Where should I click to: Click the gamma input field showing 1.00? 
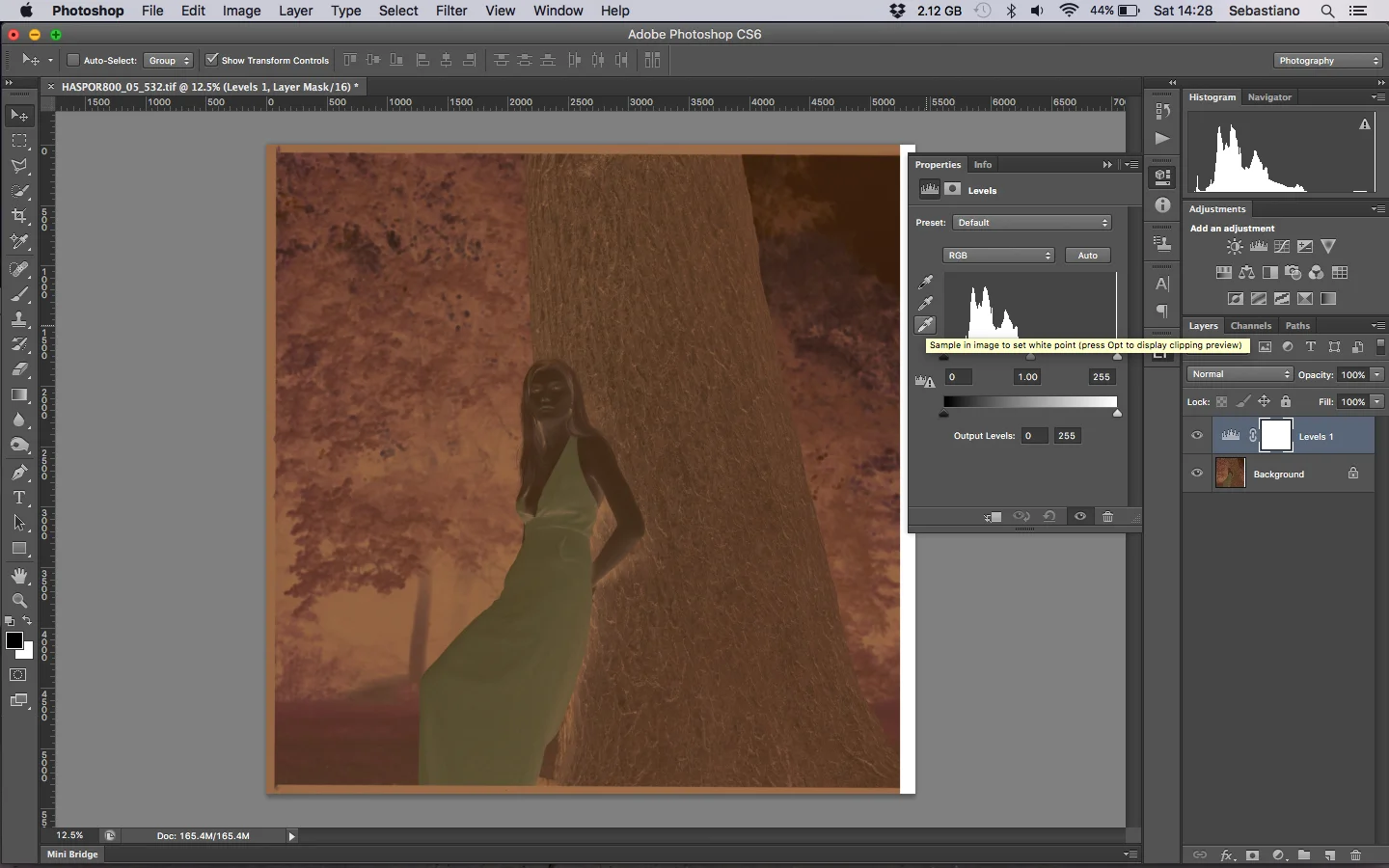point(1028,377)
